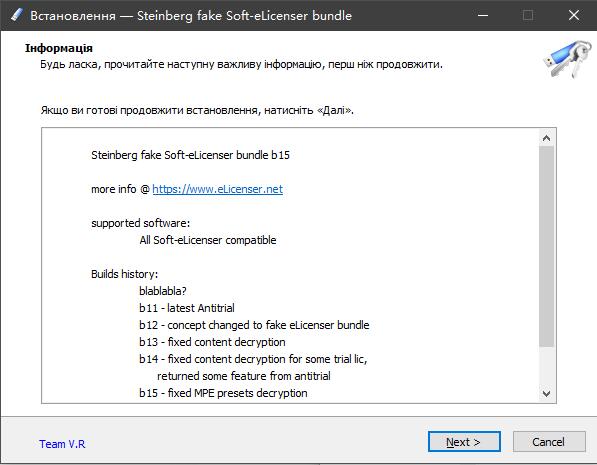This screenshot has height=465, width=597.
Task: Click the 'Builds history:' line in the text
Action: tap(125, 274)
